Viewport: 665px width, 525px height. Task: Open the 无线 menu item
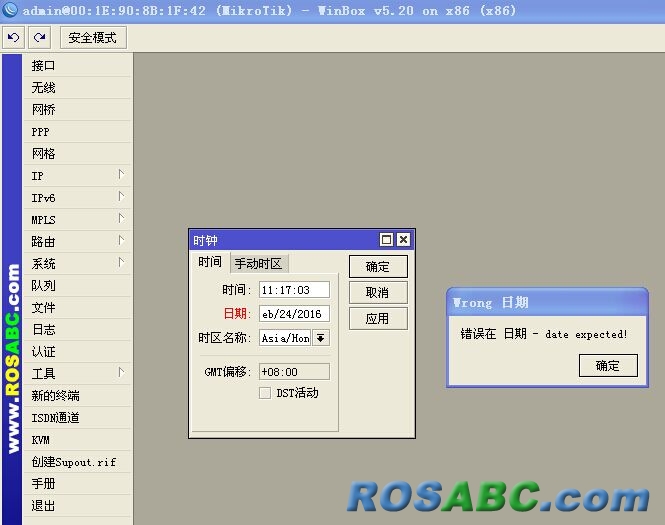(x=78, y=88)
